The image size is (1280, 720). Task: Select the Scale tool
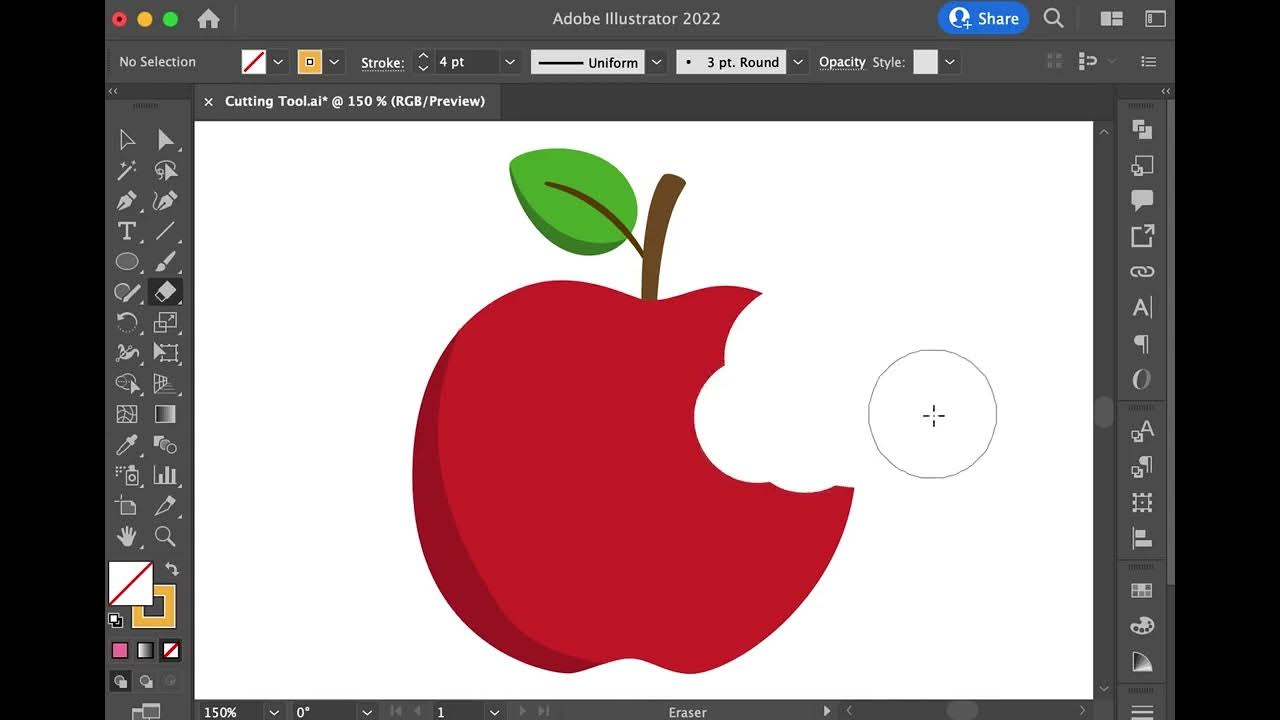(165, 322)
